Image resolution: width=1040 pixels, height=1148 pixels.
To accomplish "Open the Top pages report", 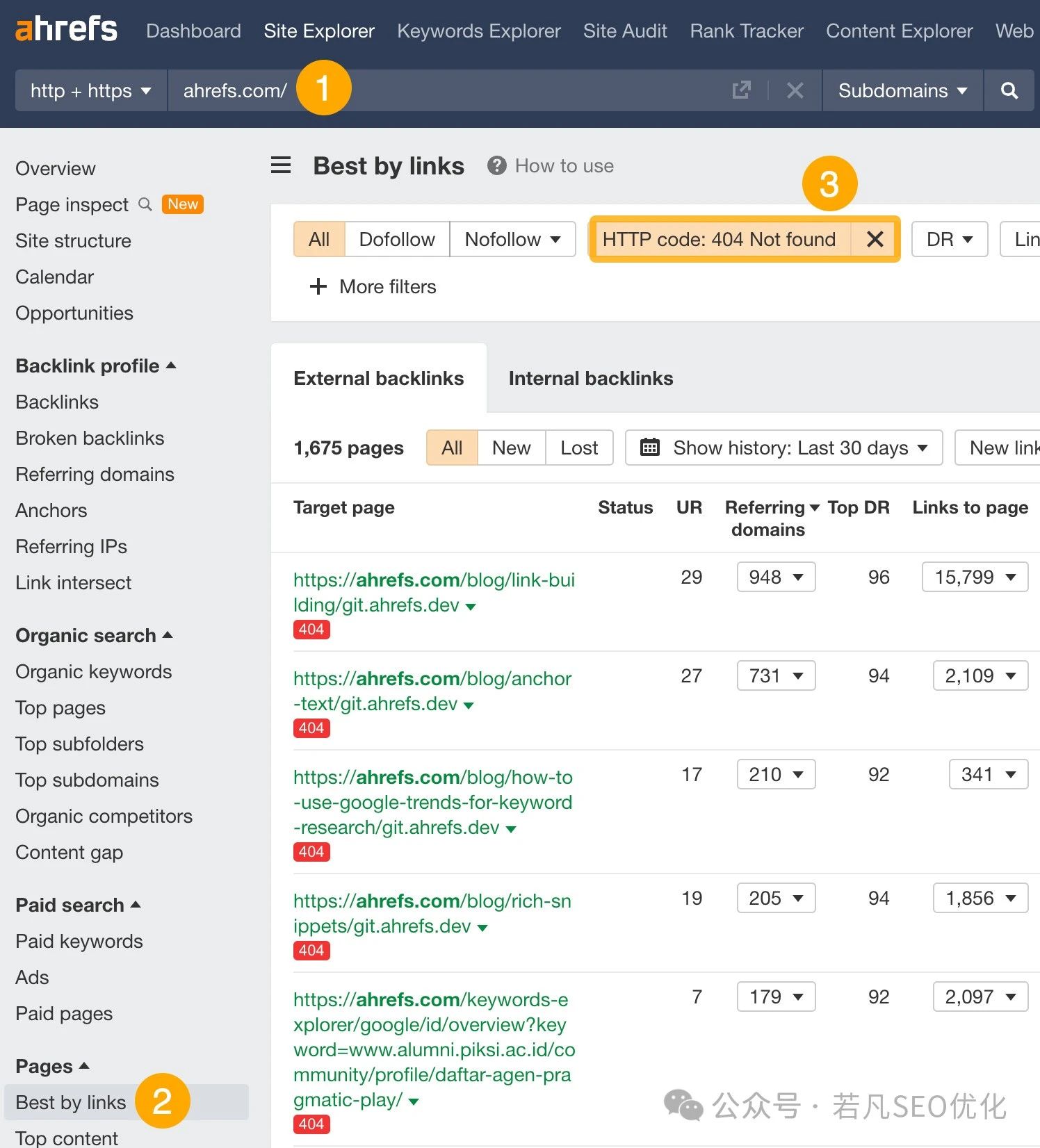I will pos(60,707).
